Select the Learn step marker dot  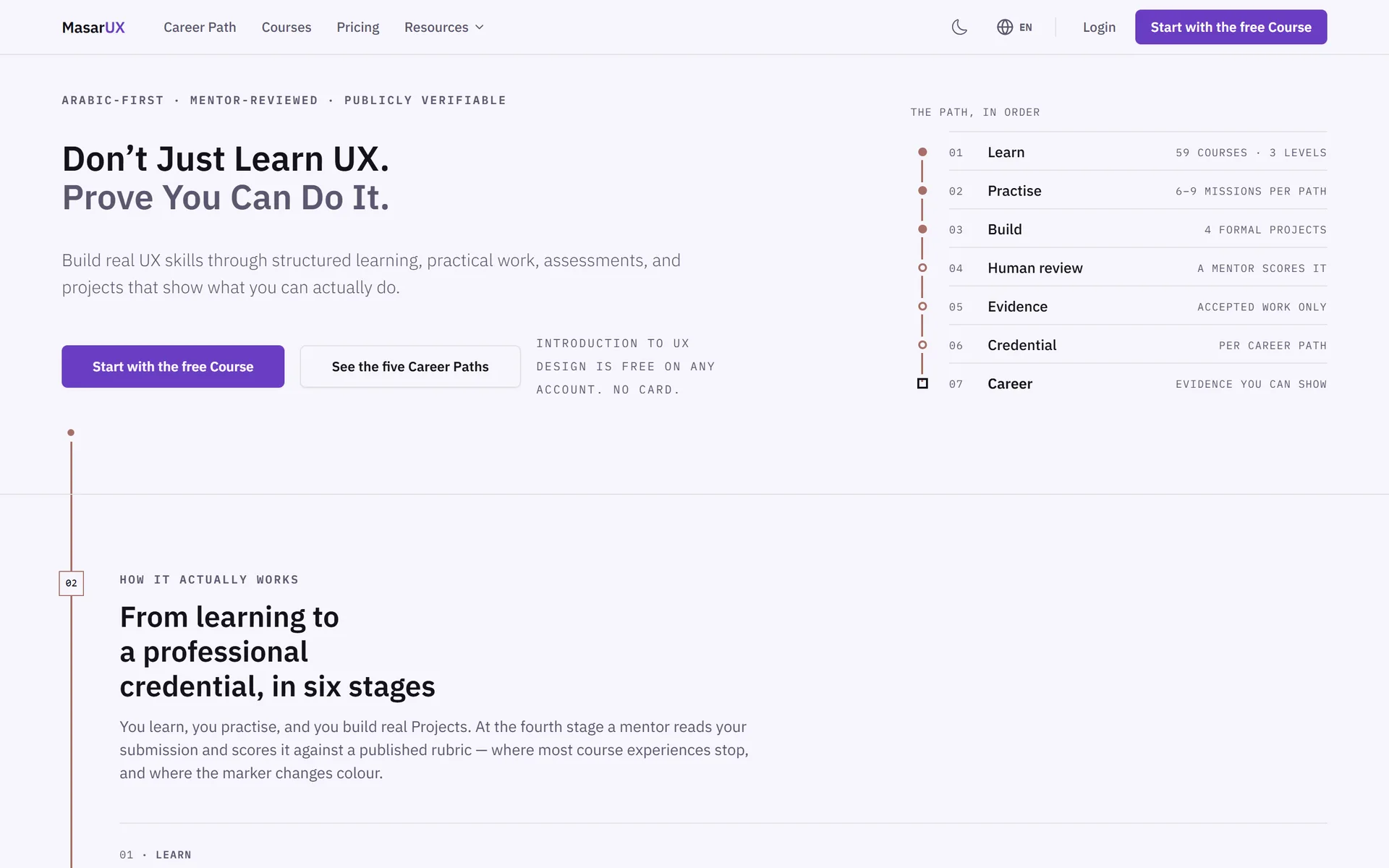922,152
